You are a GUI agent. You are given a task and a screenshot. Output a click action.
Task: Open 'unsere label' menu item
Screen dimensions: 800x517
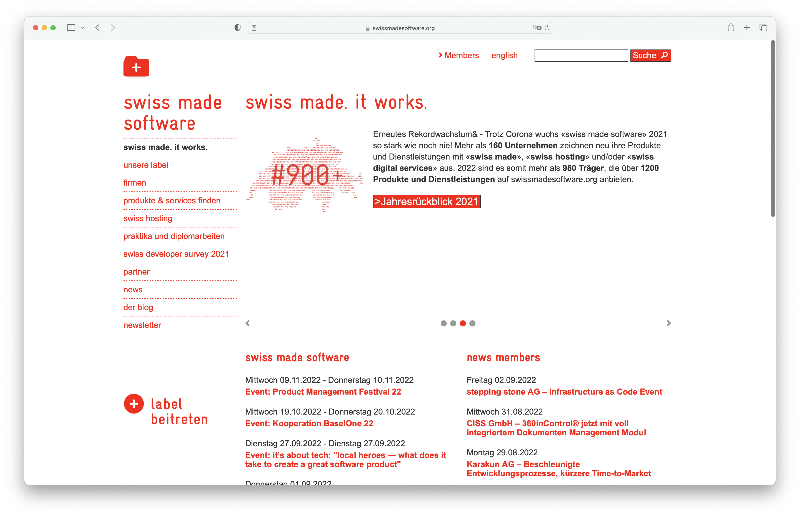146,165
